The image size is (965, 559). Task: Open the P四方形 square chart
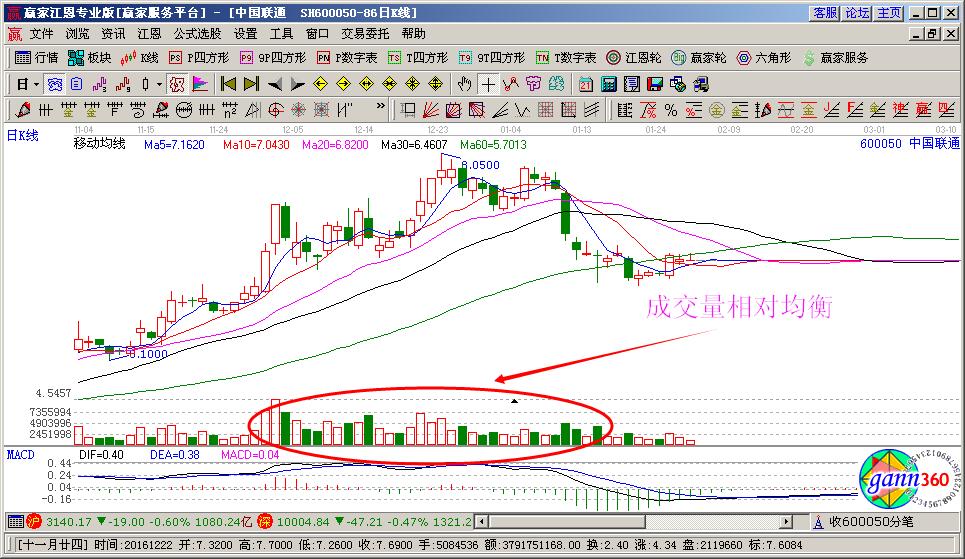[x=196, y=58]
